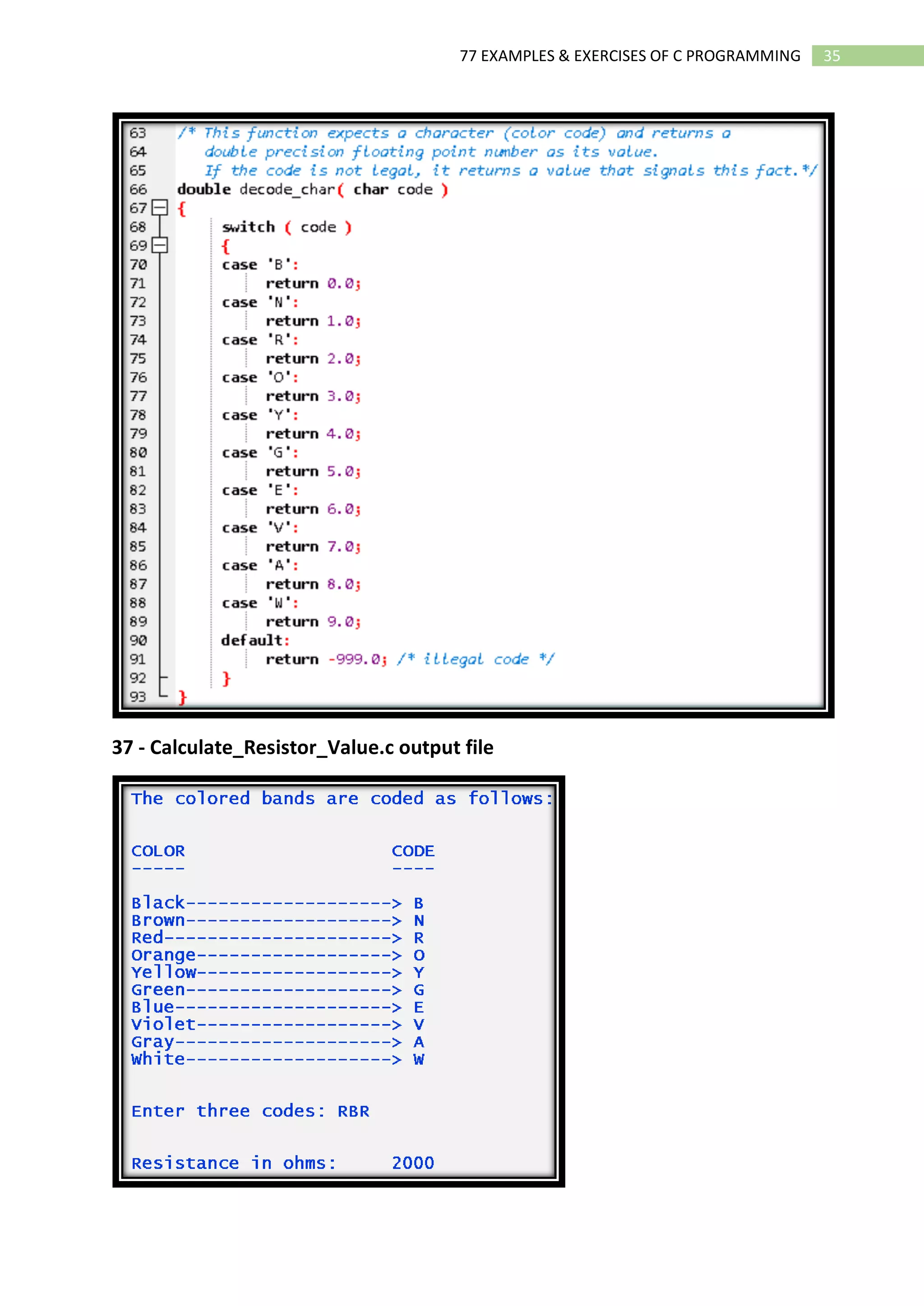Click the comment line 'double precision floating point number'
This screenshot has width=924, height=1306.
431,152
